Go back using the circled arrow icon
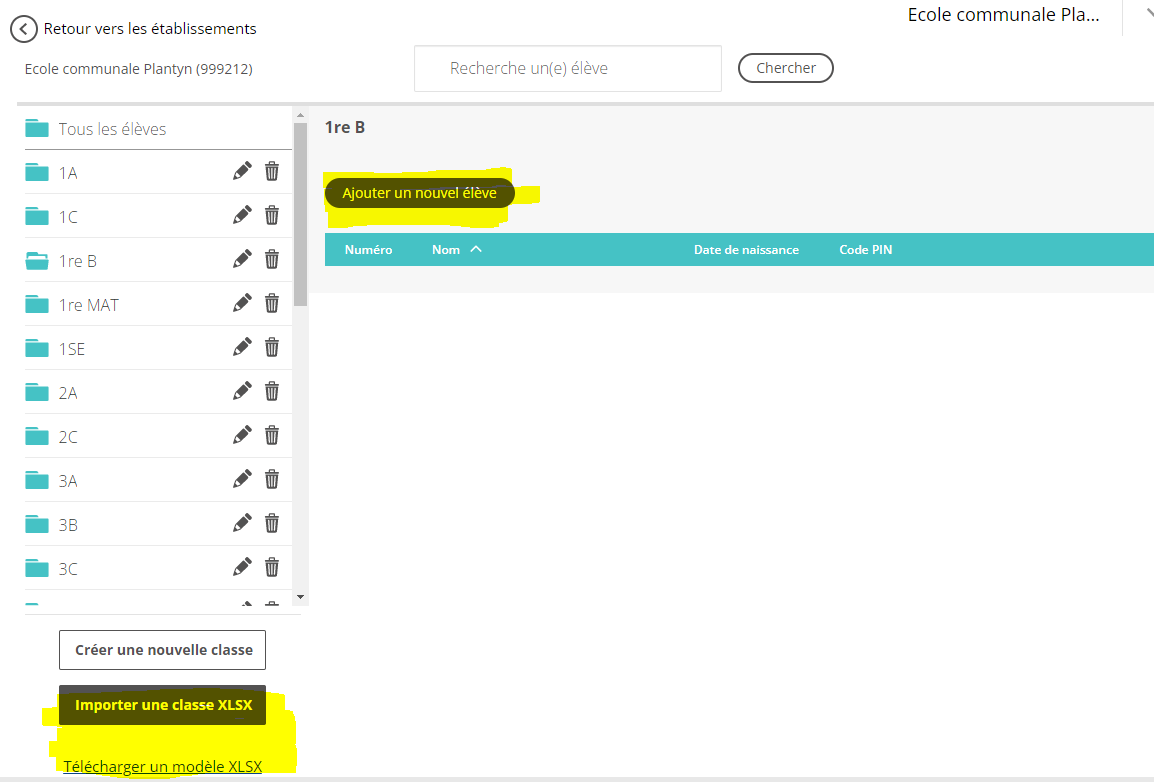 [24, 29]
